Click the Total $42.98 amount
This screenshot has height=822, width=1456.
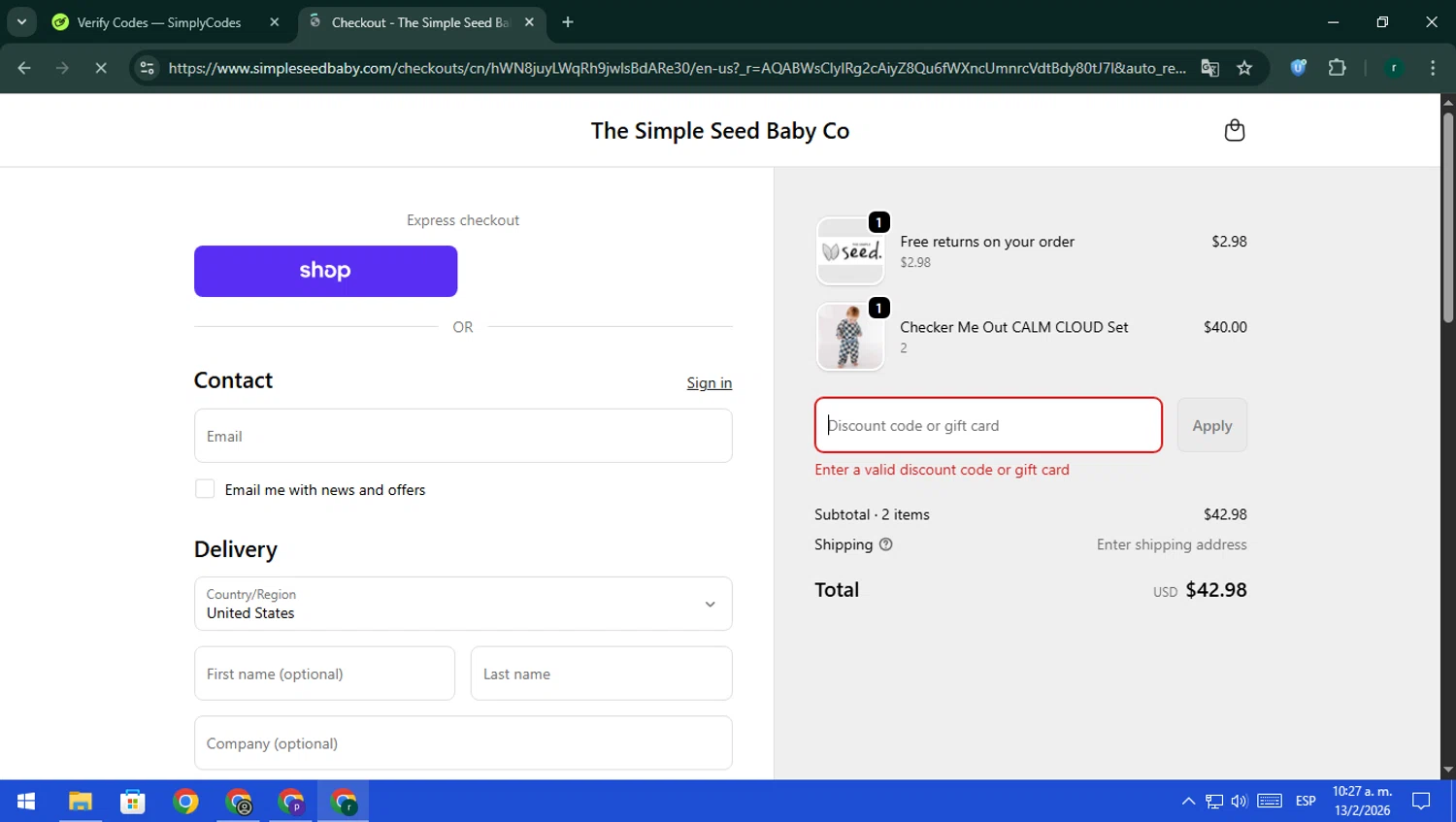[x=1216, y=590]
